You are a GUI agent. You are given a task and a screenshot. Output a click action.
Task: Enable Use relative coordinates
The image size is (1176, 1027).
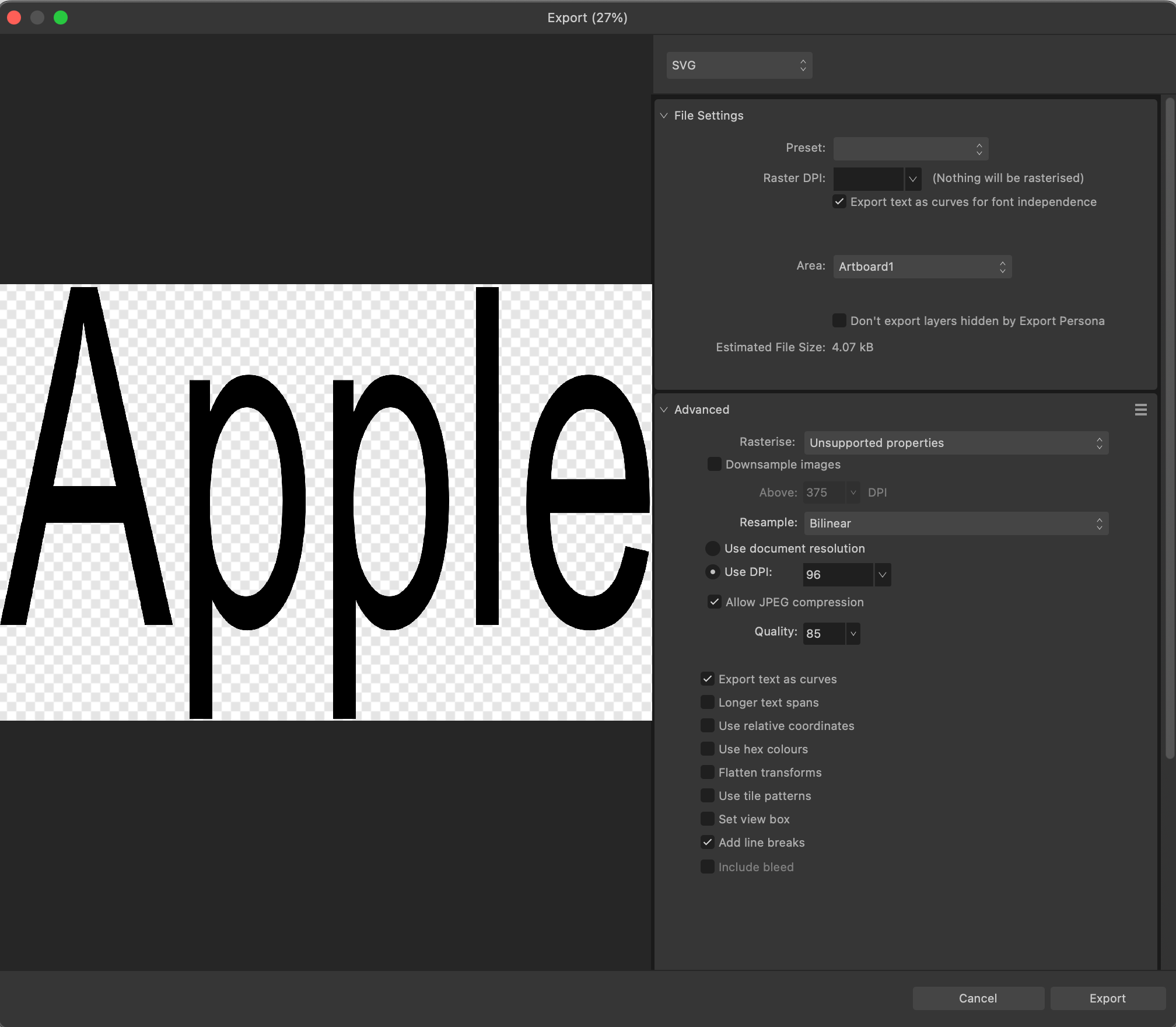(x=708, y=725)
